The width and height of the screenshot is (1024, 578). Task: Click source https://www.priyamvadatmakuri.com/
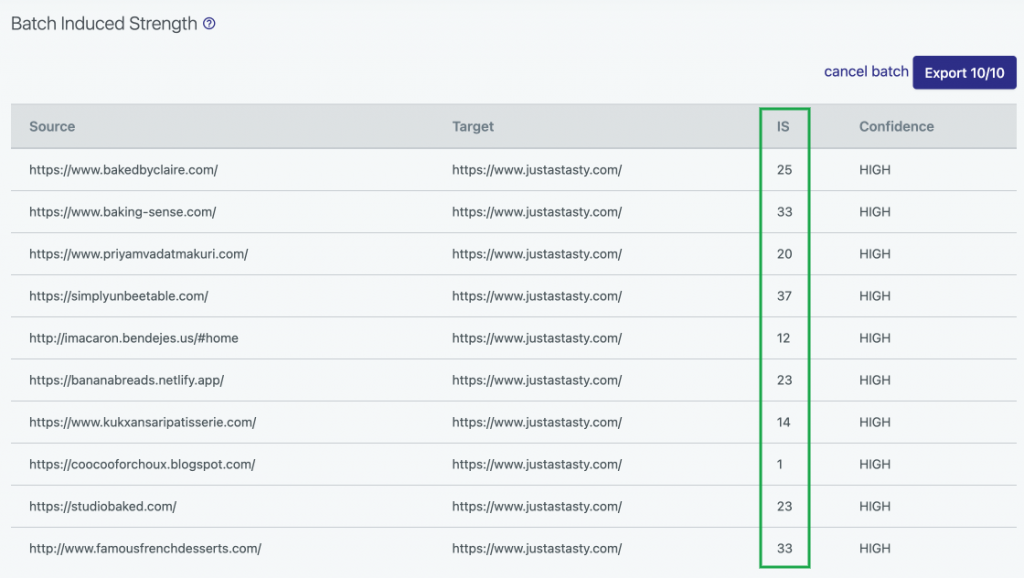138,254
